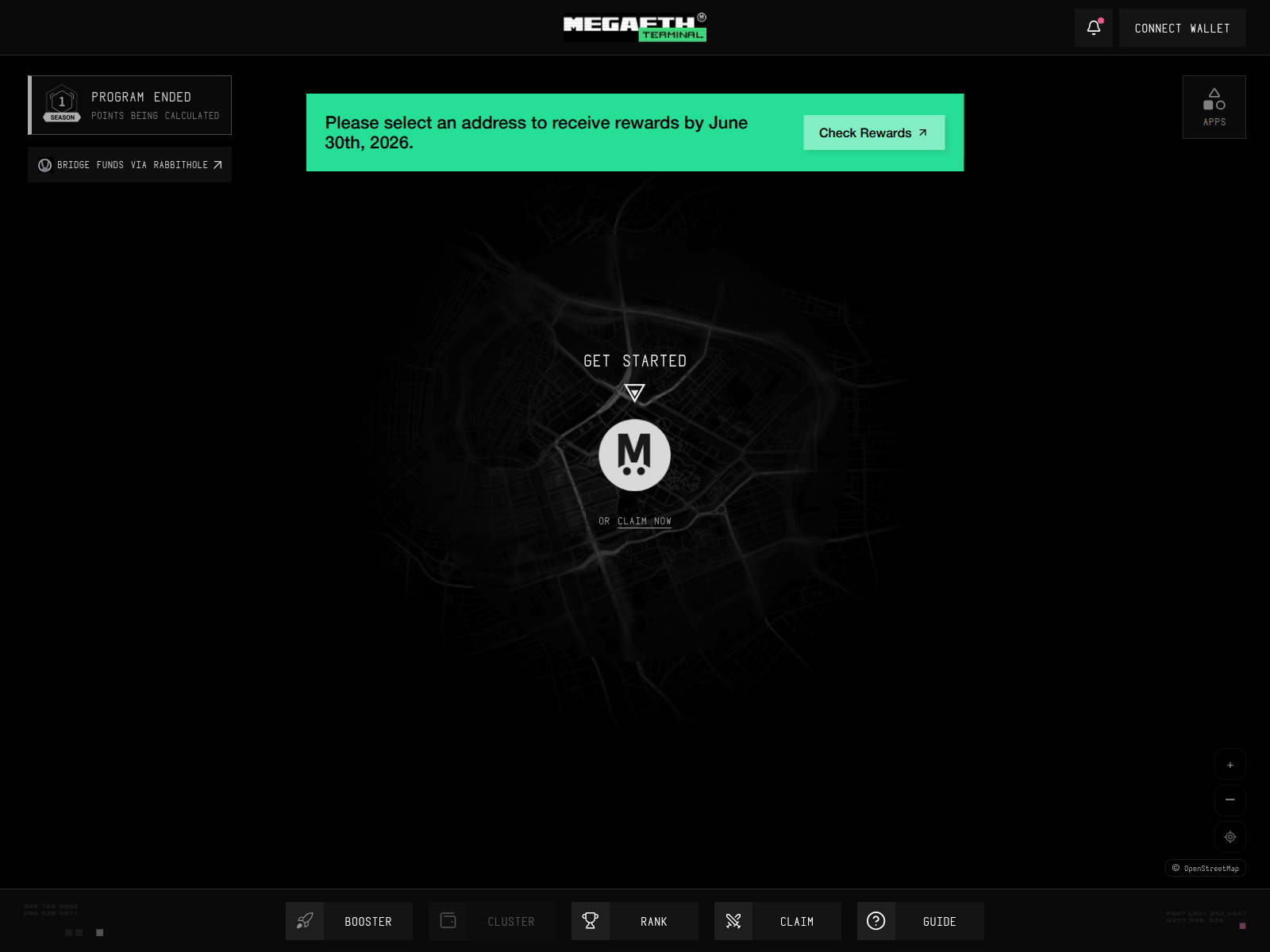Click the MegaETH Terminal logo
The image size is (1270, 952).
point(635,27)
